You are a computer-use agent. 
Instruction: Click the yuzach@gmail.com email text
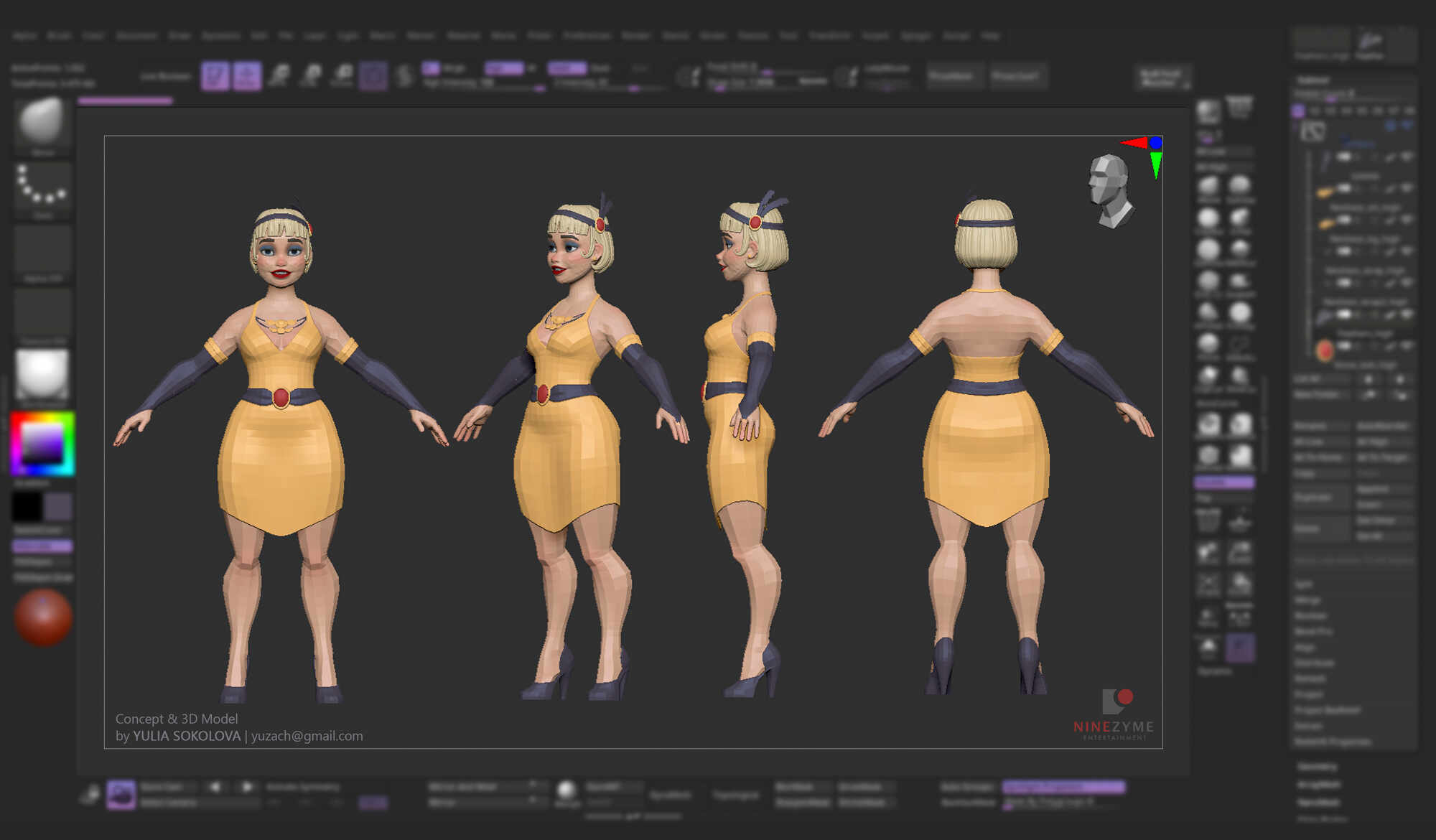307,736
